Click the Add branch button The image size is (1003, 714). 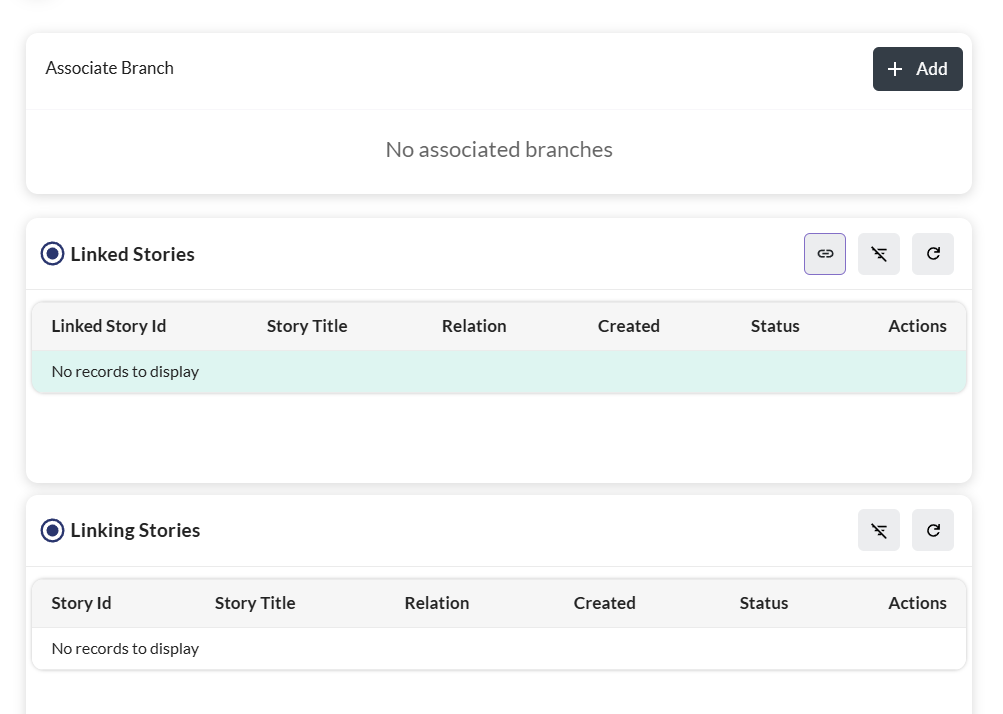[x=917, y=69]
